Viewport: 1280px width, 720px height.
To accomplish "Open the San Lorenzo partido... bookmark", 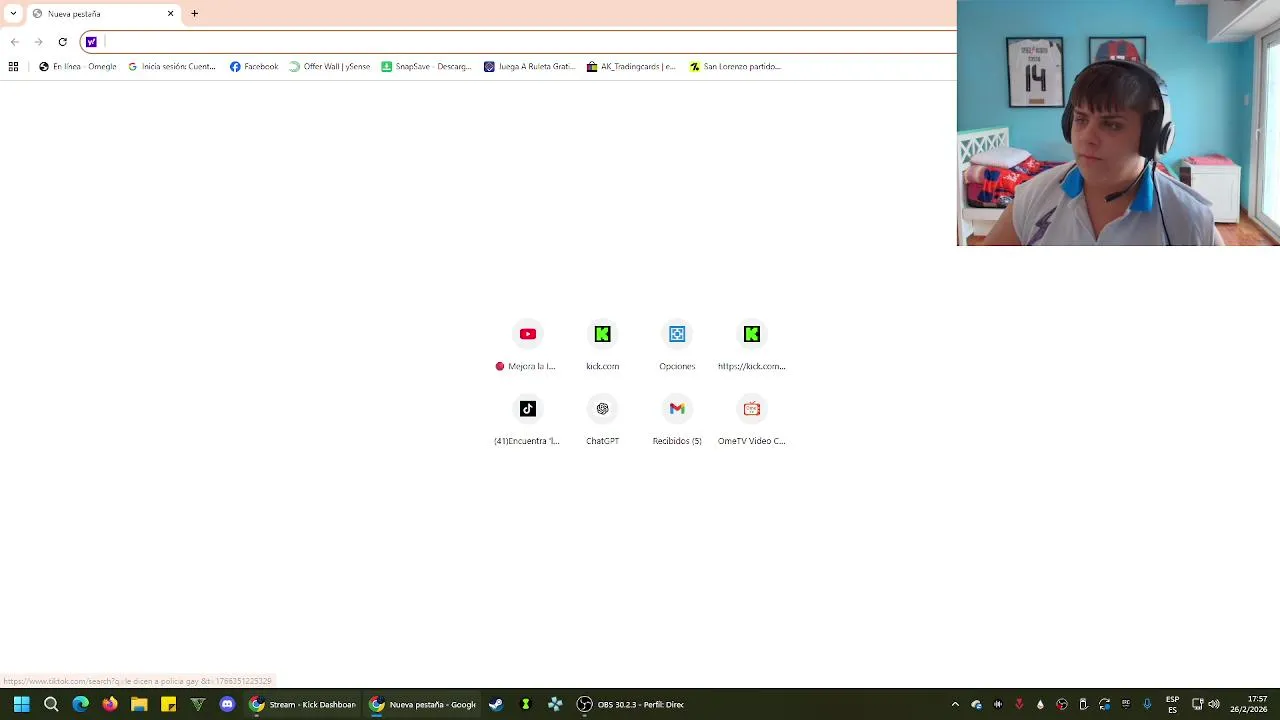I will coord(735,67).
